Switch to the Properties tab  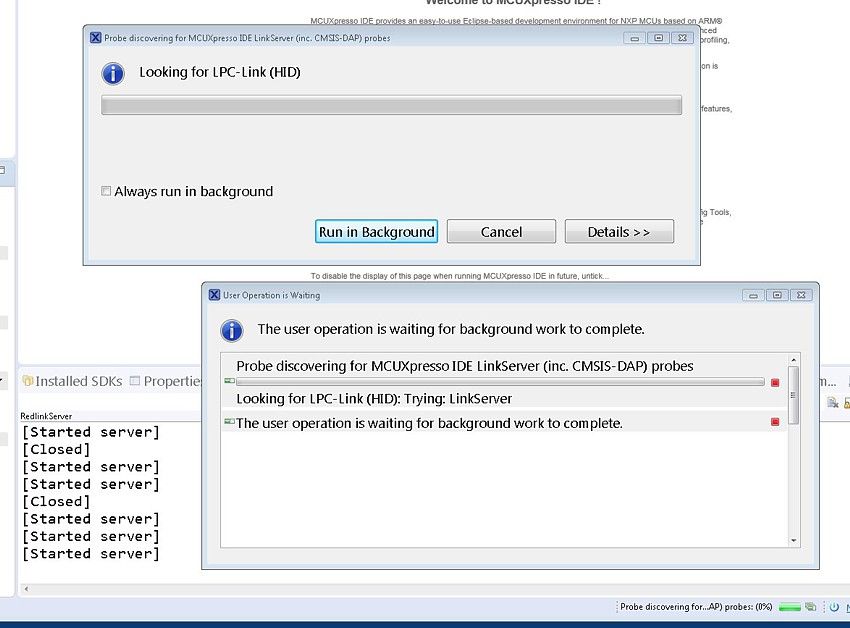(166, 381)
